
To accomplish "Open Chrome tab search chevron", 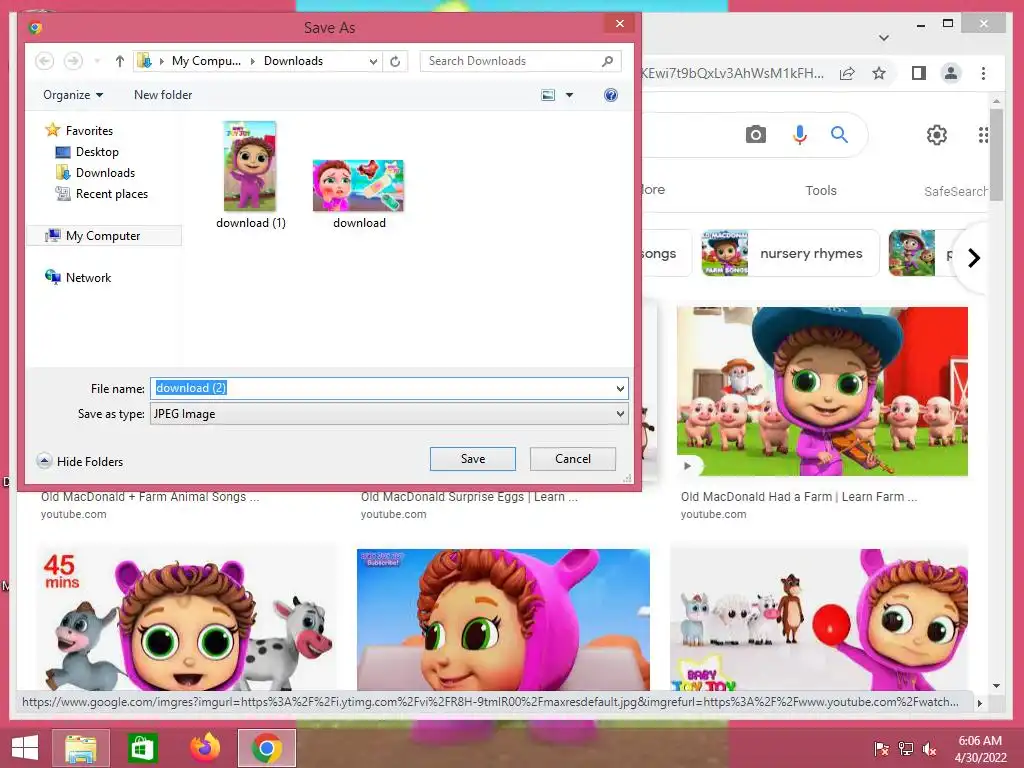I will pos(884,38).
